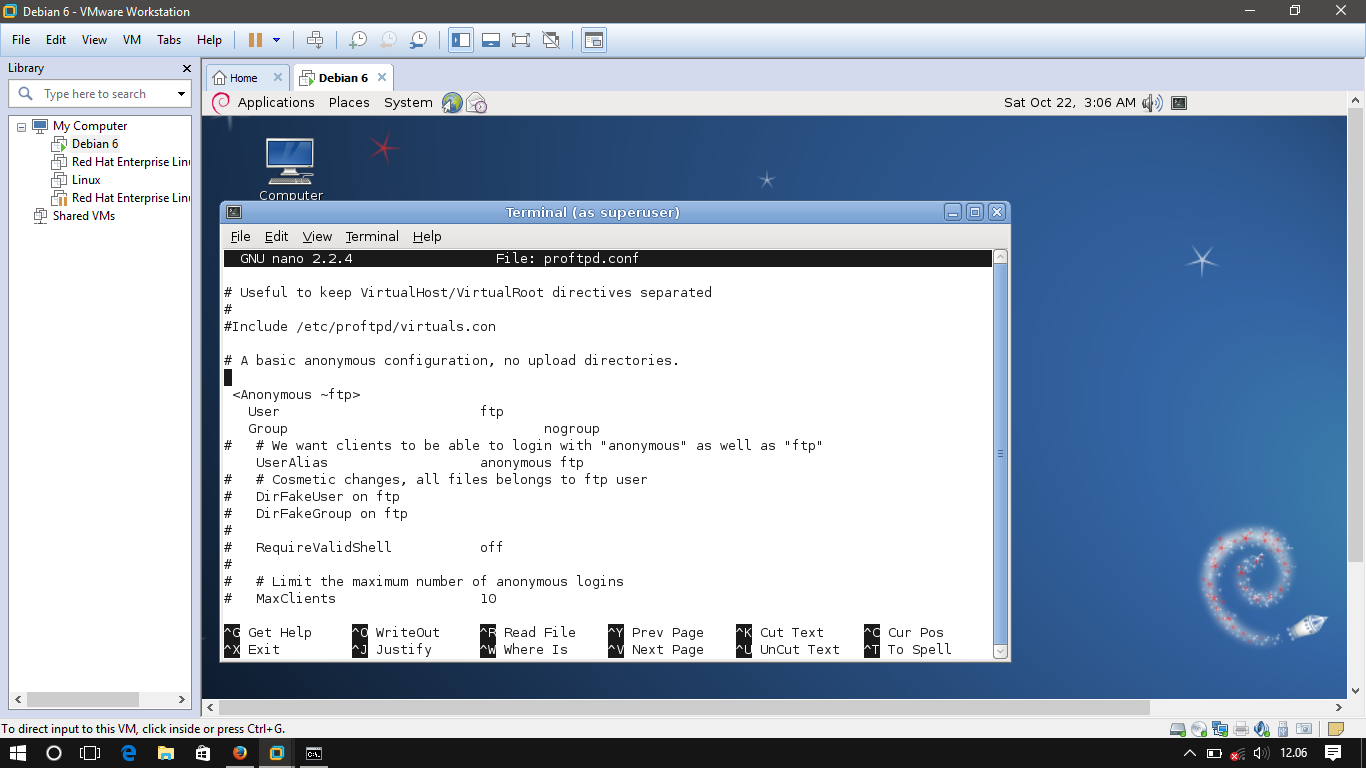
Task: Click the sound card status icon
Action: (x=1262, y=729)
